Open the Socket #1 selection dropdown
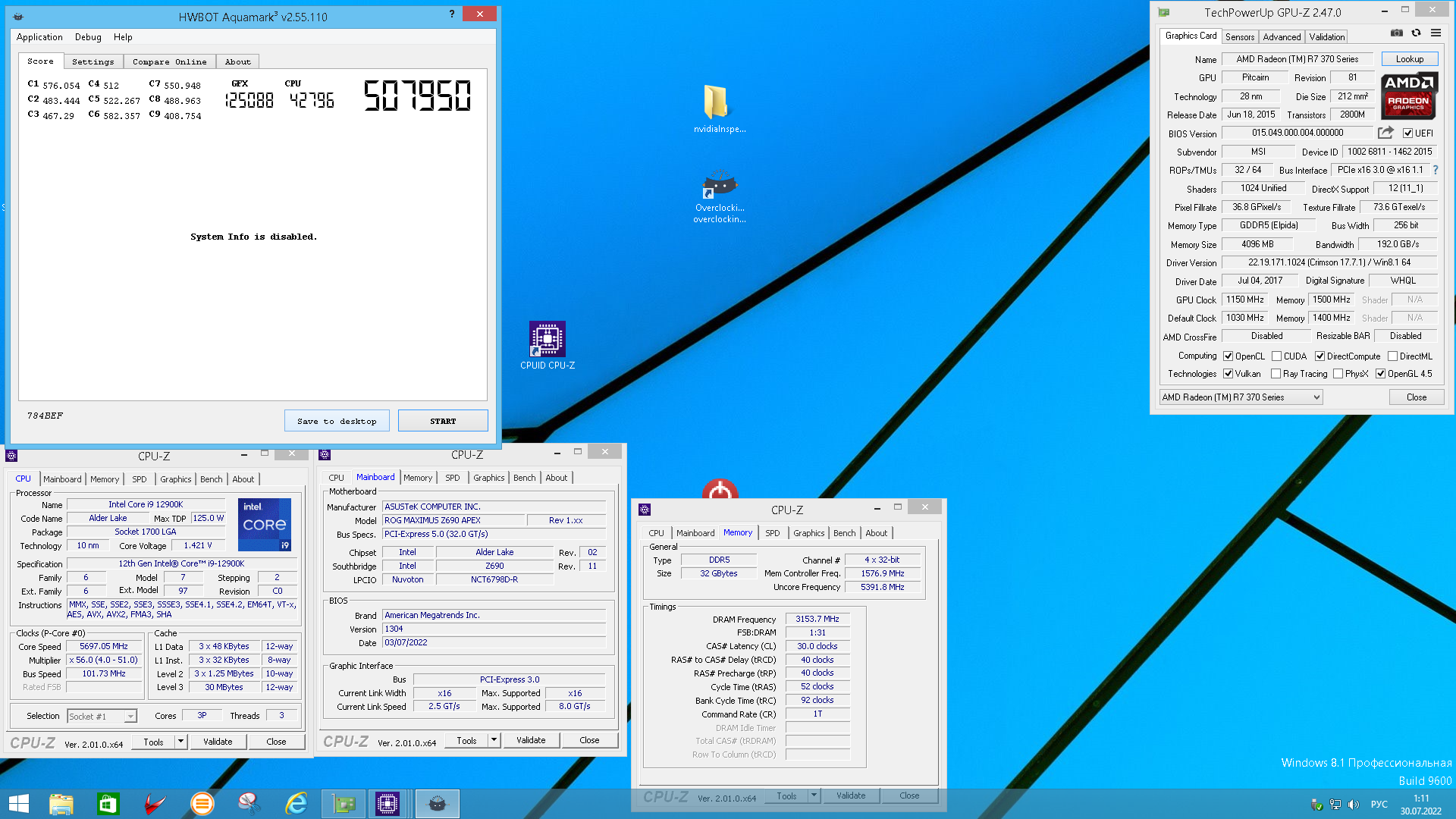 pos(102,717)
